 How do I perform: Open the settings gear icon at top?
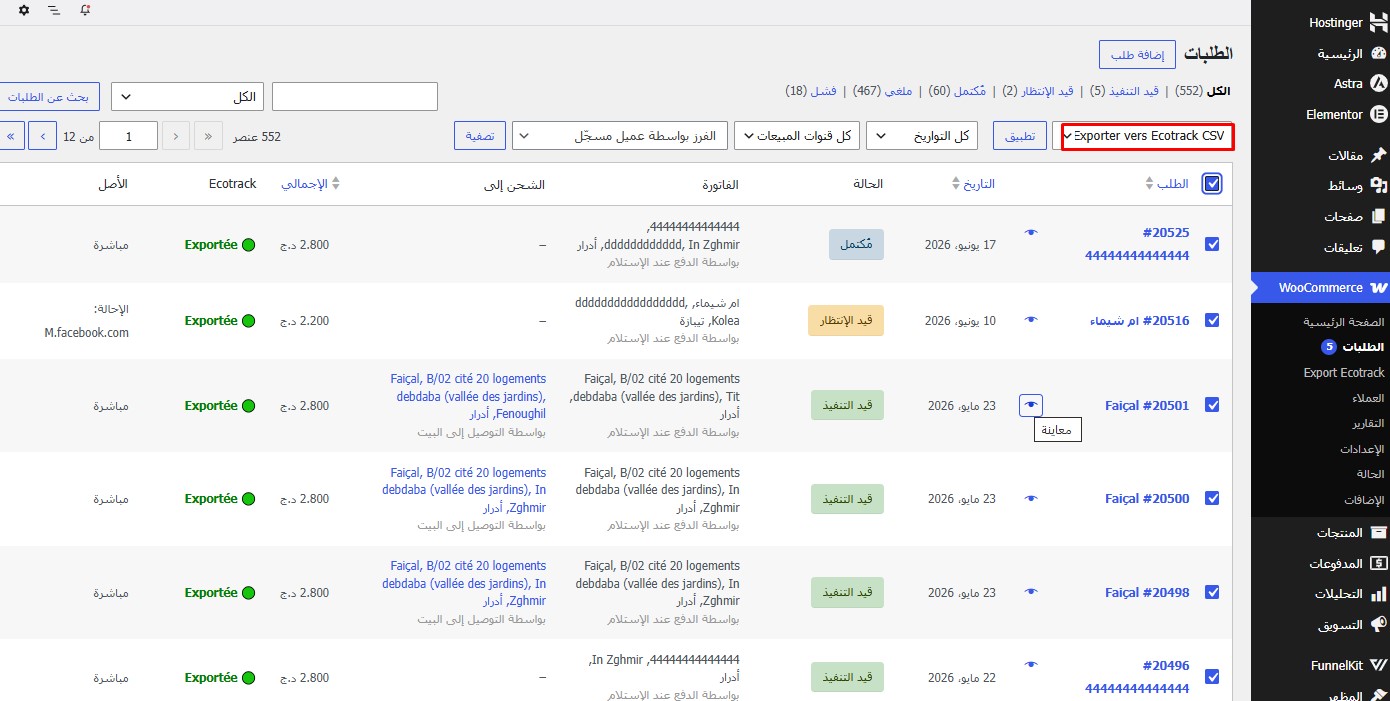pyautogui.click(x=24, y=10)
